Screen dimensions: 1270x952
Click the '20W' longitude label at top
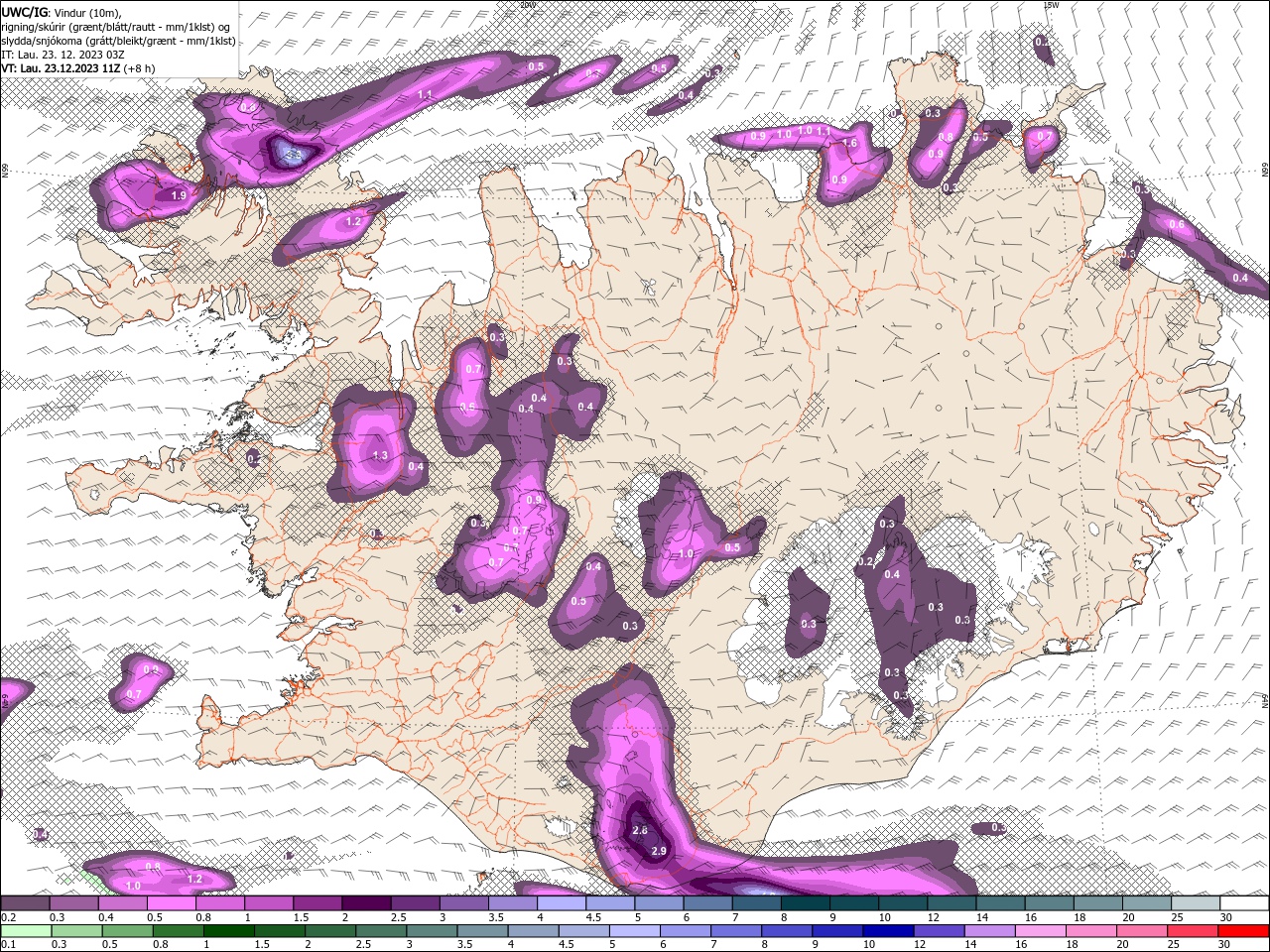click(x=528, y=4)
